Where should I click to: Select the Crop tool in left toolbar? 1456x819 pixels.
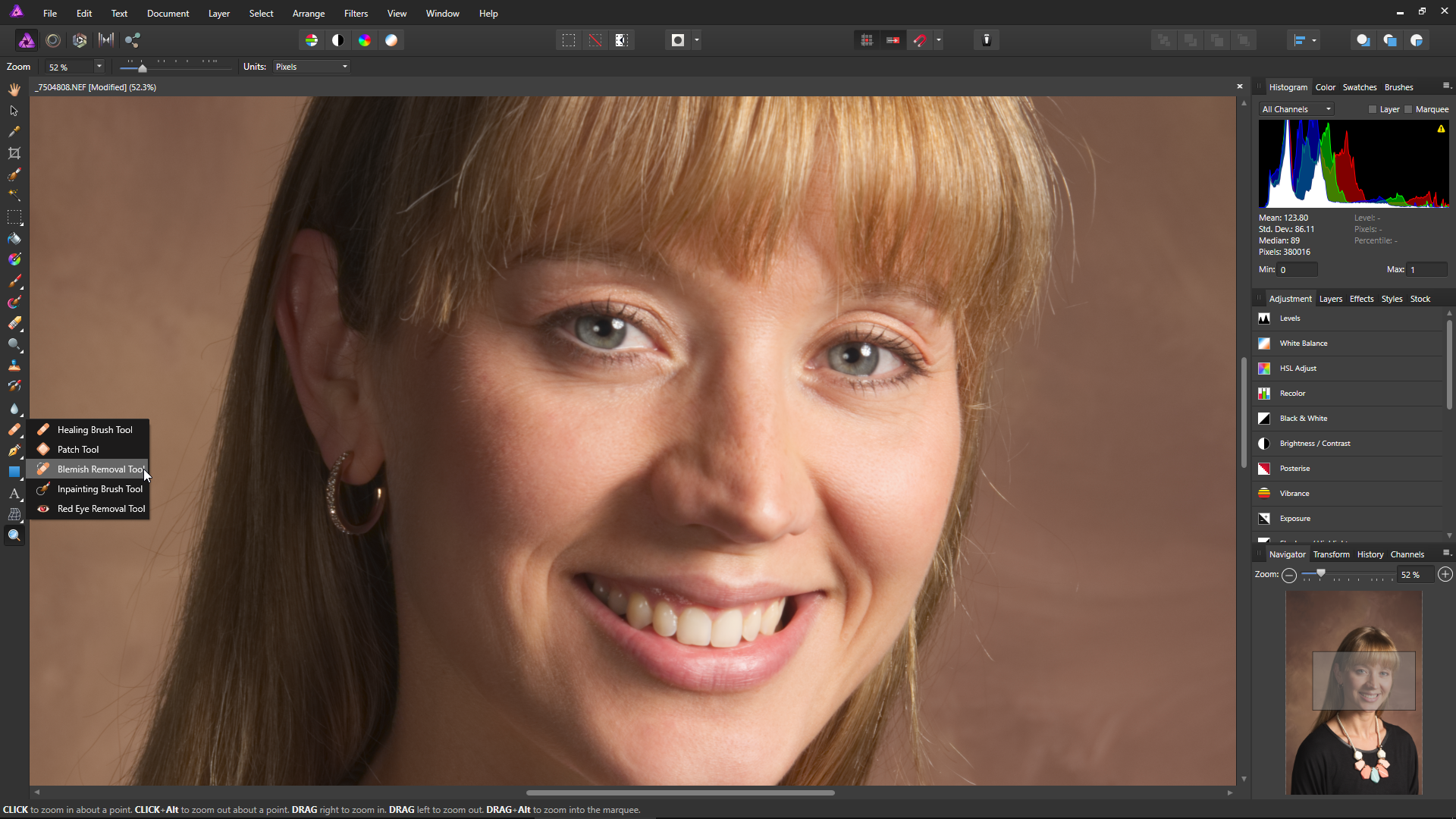(x=14, y=153)
